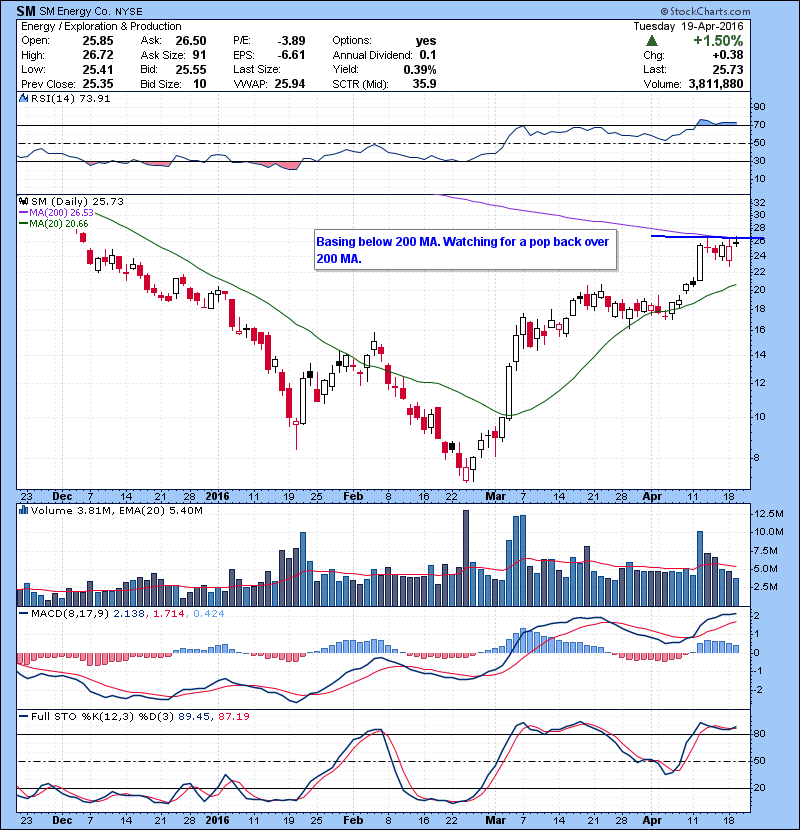Click the stochastic %D 87.19 value
This screenshot has width=800, height=830.
pyautogui.click(x=233, y=716)
